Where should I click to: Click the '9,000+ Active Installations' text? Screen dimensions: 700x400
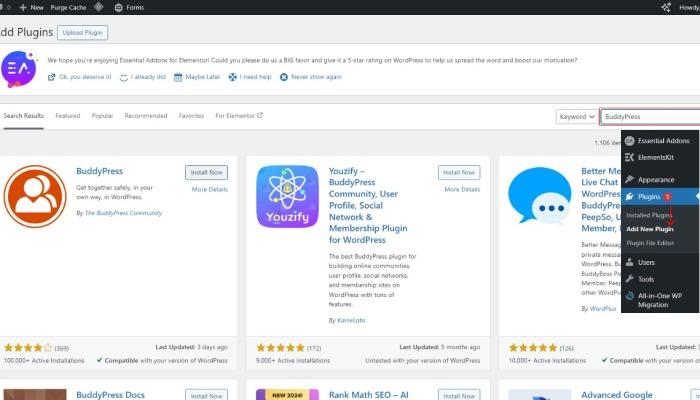[x=293, y=360]
